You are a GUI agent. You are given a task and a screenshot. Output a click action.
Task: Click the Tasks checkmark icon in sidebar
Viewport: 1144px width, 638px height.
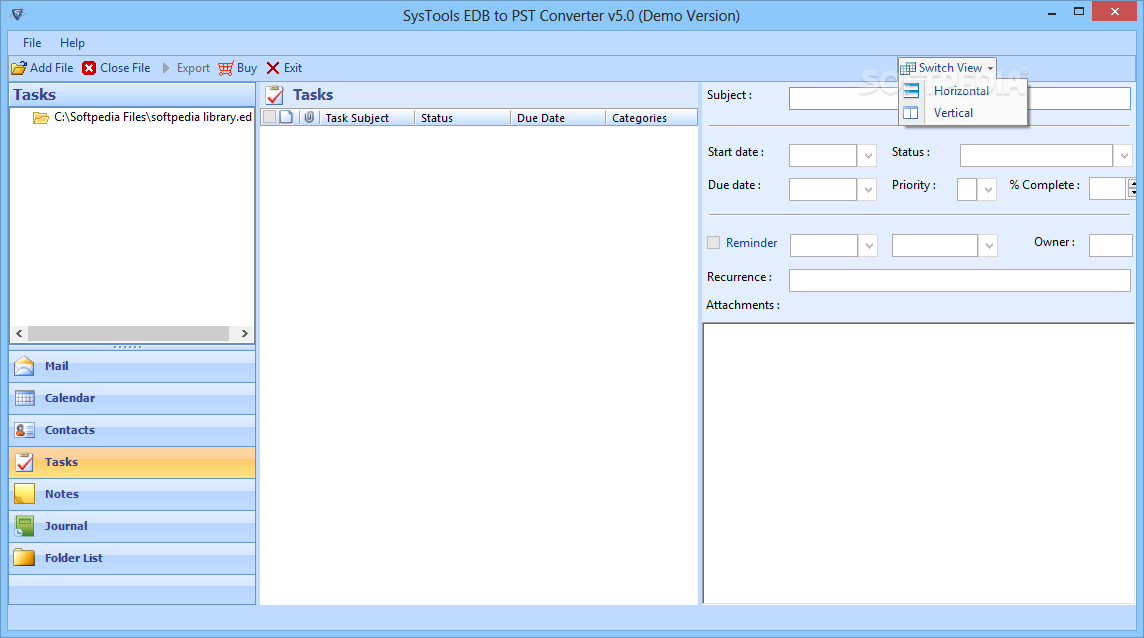click(24, 462)
